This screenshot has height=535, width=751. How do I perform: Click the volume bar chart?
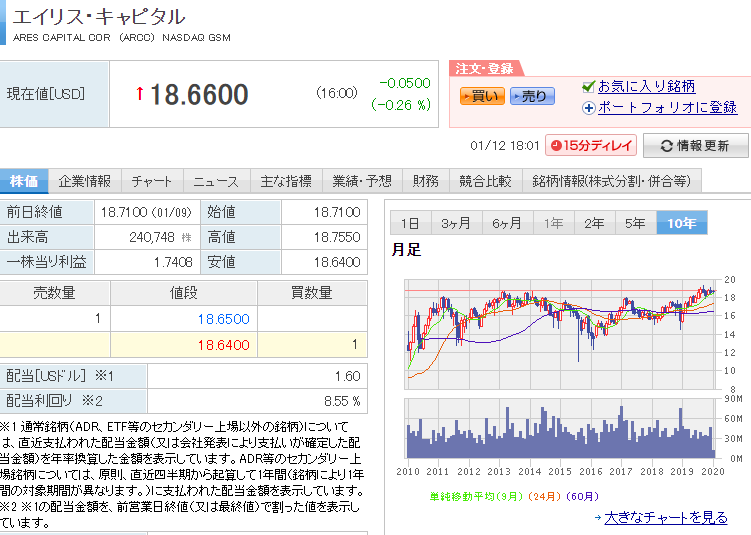[562, 428]
